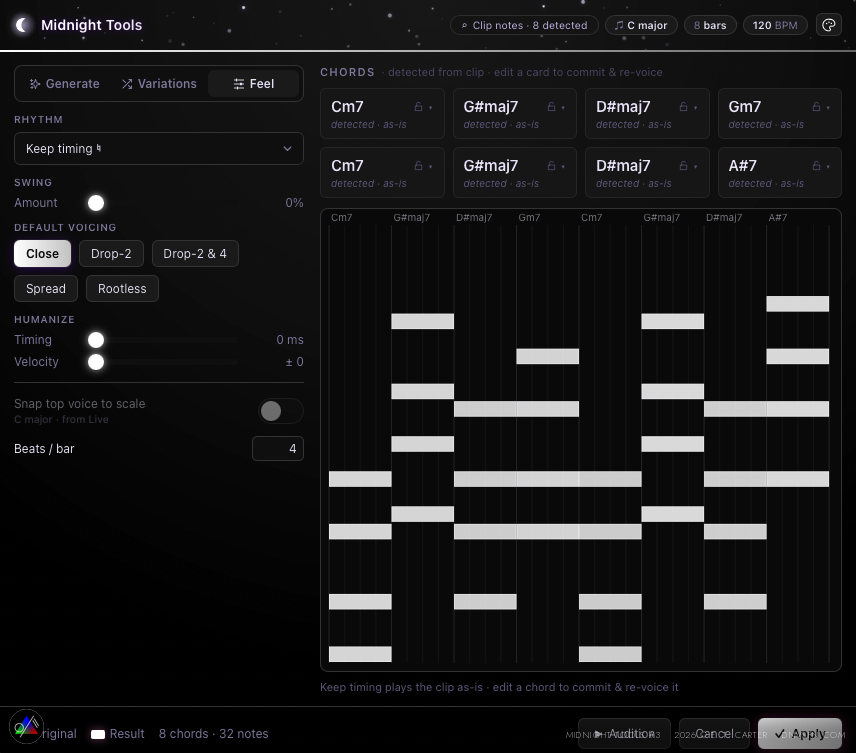856x753 pixels.
Task: Select Spread voicing
Action: pyautogui.click(x=46, y=288)
